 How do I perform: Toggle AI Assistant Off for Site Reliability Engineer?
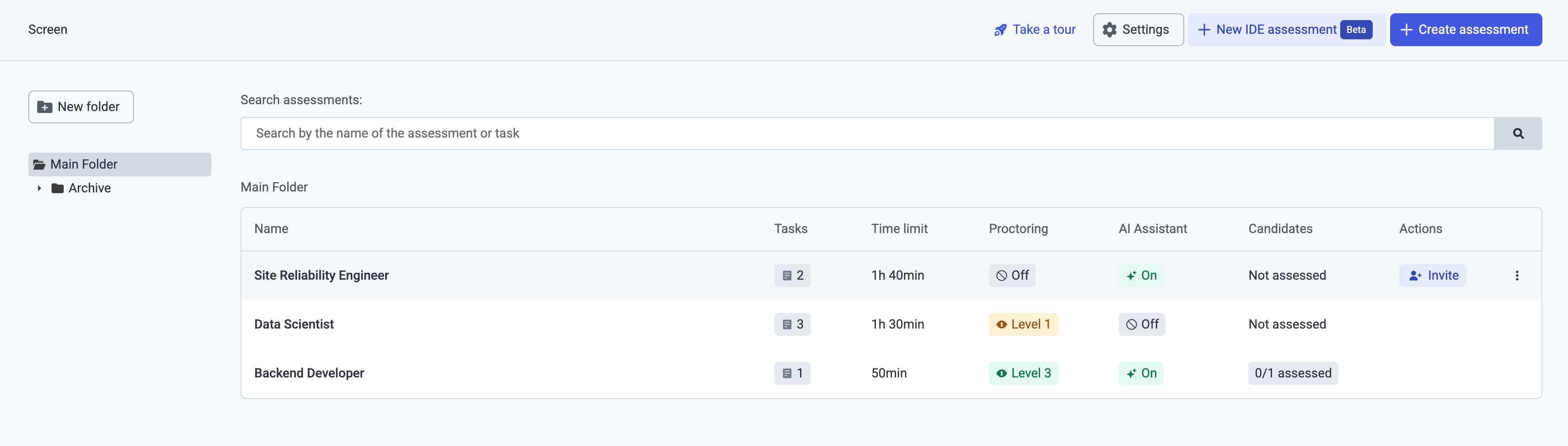click(1141, 275)
